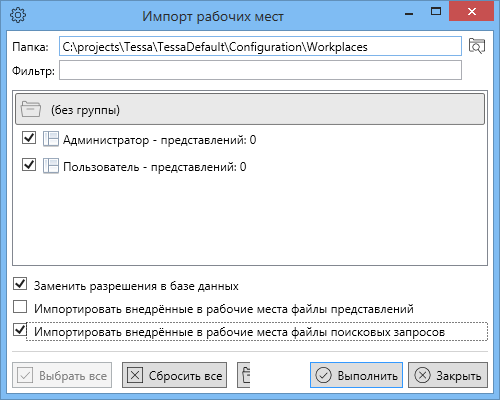Enable import of embedded файлы представлений
500x400 pixels.
click(20, 307)
